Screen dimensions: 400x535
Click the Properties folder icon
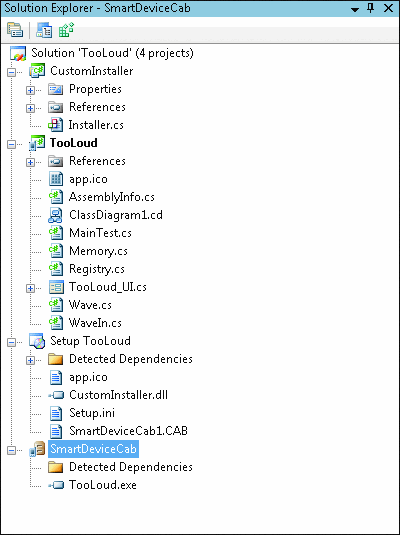click(x=55, y=89)
